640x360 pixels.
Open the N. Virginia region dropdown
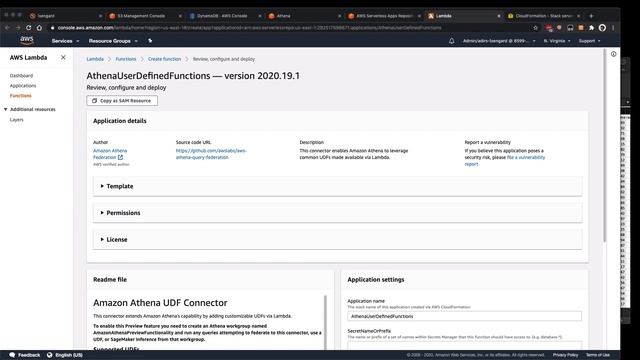tap(557, 41)
